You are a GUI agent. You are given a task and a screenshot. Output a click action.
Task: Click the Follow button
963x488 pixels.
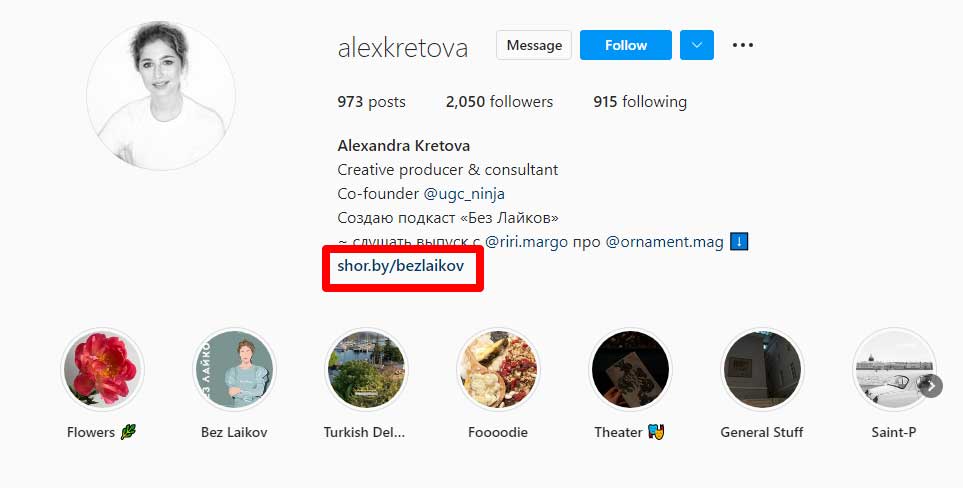coord(626,45)
